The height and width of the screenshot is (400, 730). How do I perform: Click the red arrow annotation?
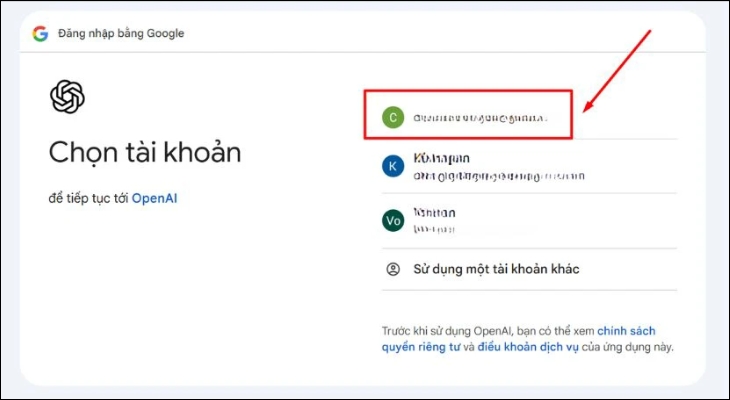[x=618, y=69]
